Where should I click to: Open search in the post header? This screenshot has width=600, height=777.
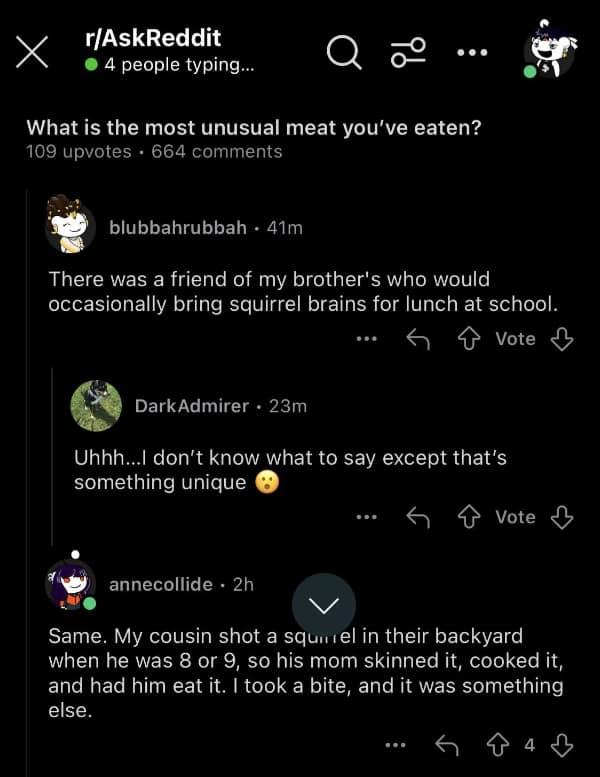click(x=344, y=52)
